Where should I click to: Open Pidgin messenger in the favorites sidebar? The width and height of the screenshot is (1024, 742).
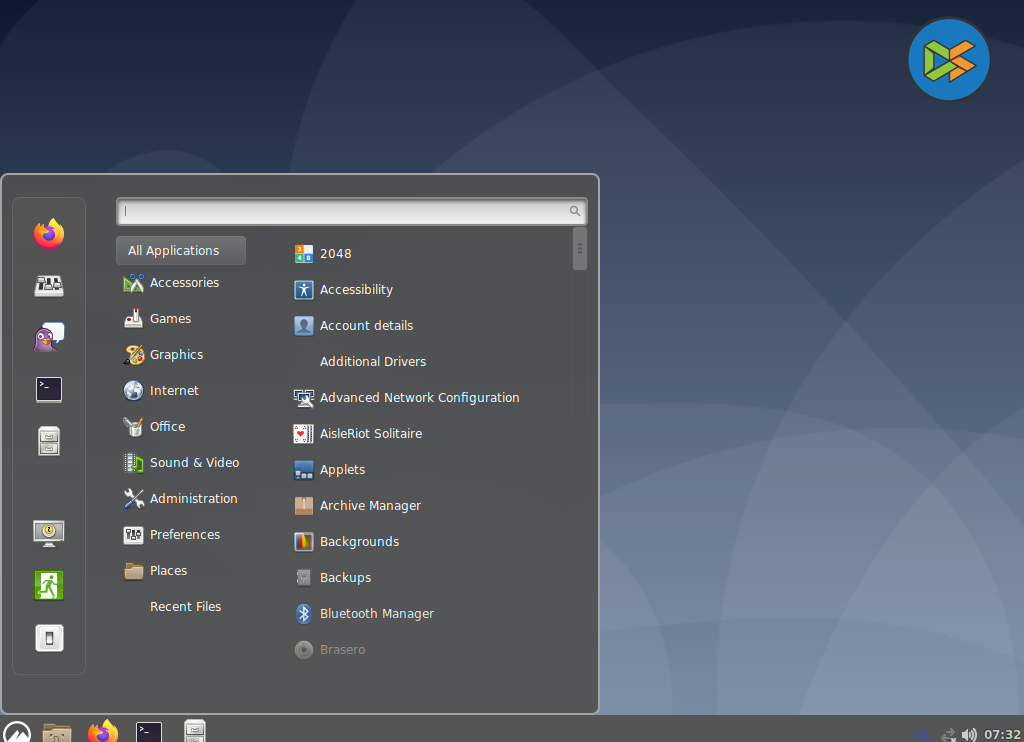click(x=48, y=338)
